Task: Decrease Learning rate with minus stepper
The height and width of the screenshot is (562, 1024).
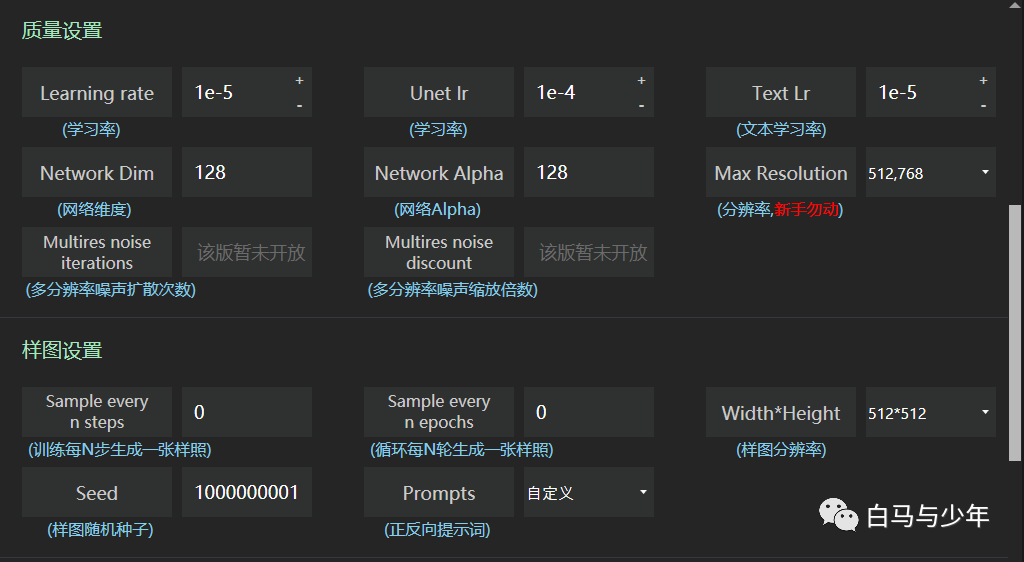Action: (x=299, y=105)
